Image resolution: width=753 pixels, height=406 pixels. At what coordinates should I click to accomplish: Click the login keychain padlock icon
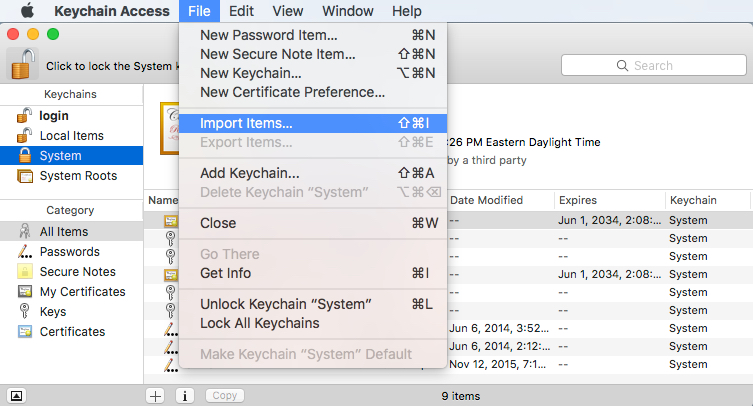[24, 115]
